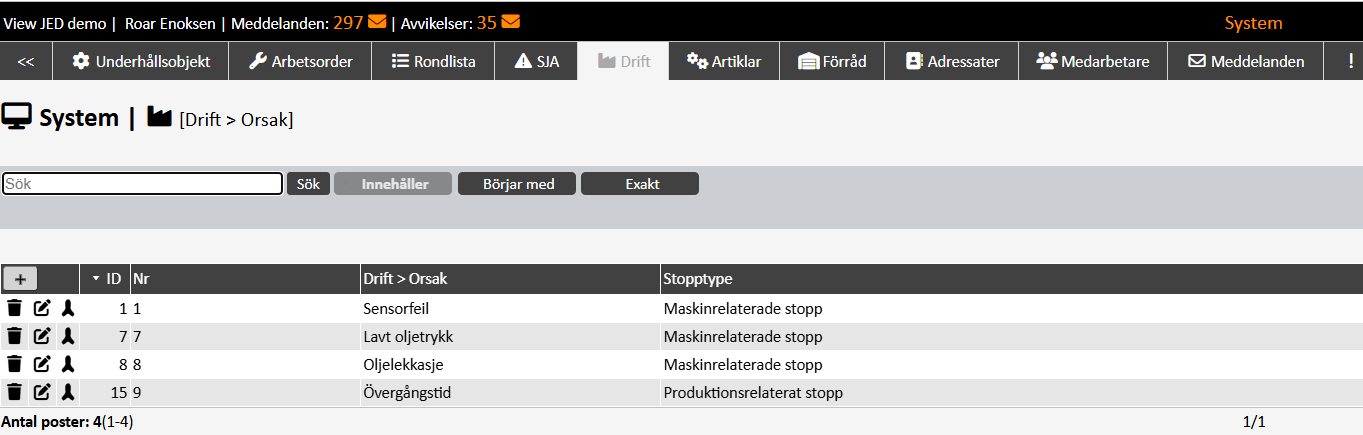Open the Underhållsobjekt tab

[141, 61]
